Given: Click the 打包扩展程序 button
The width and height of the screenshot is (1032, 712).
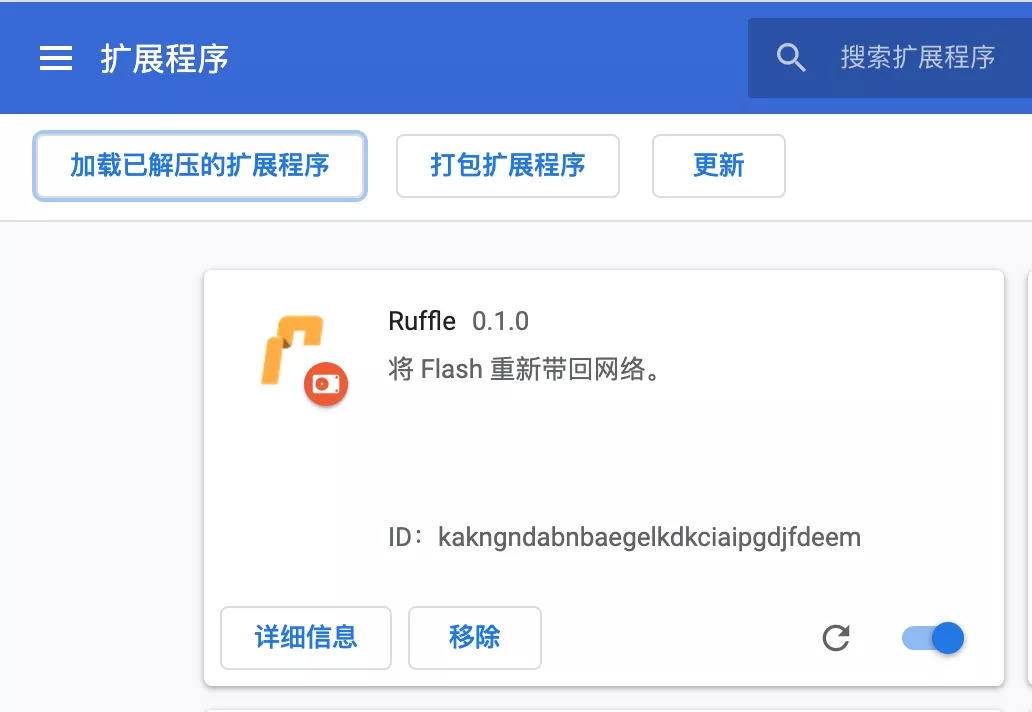Looking at the screenshot, I should tap(507, 166).
